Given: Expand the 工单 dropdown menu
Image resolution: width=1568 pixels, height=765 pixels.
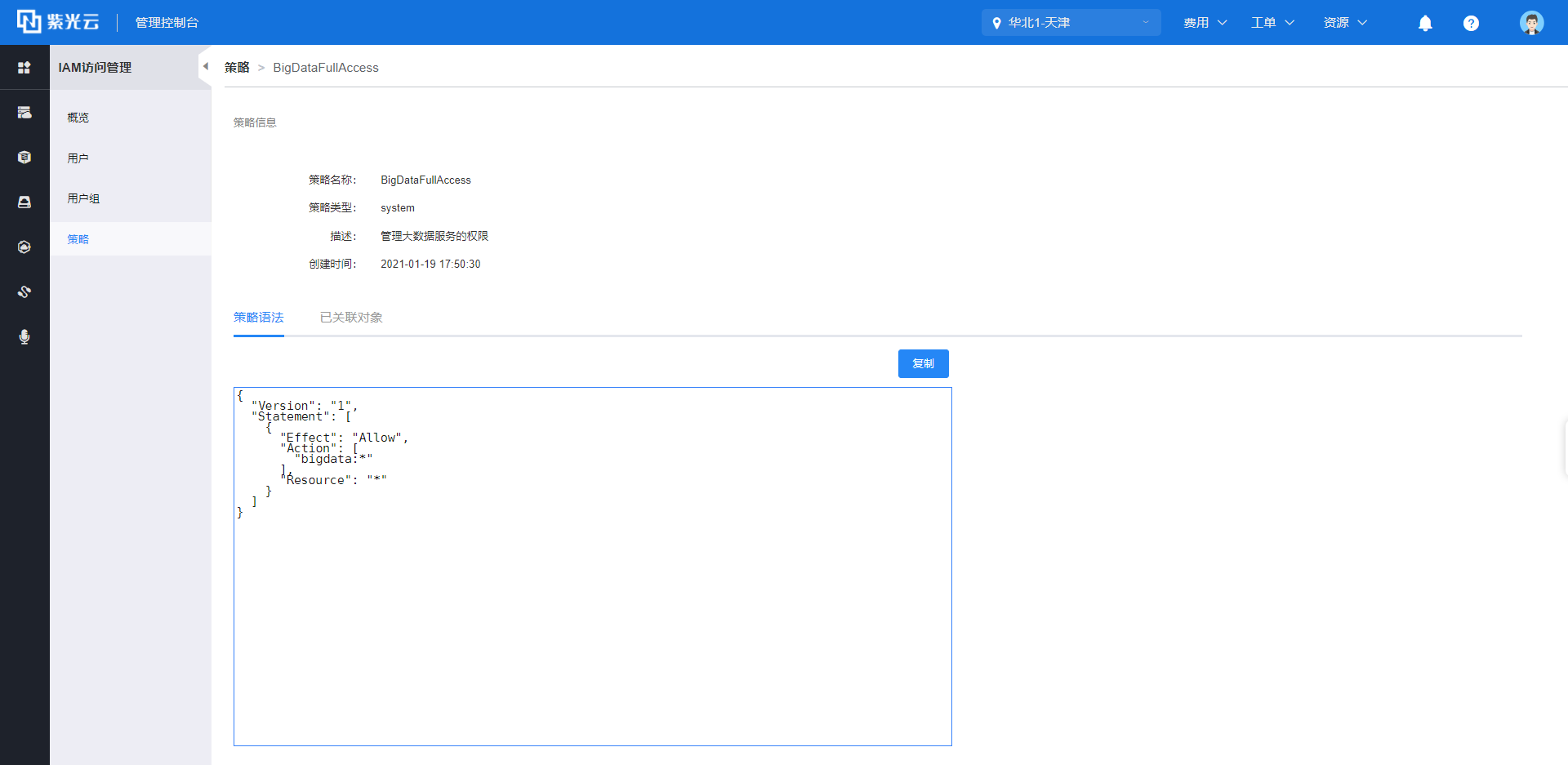Looking at the screenshot, I should coord(1272,23).
